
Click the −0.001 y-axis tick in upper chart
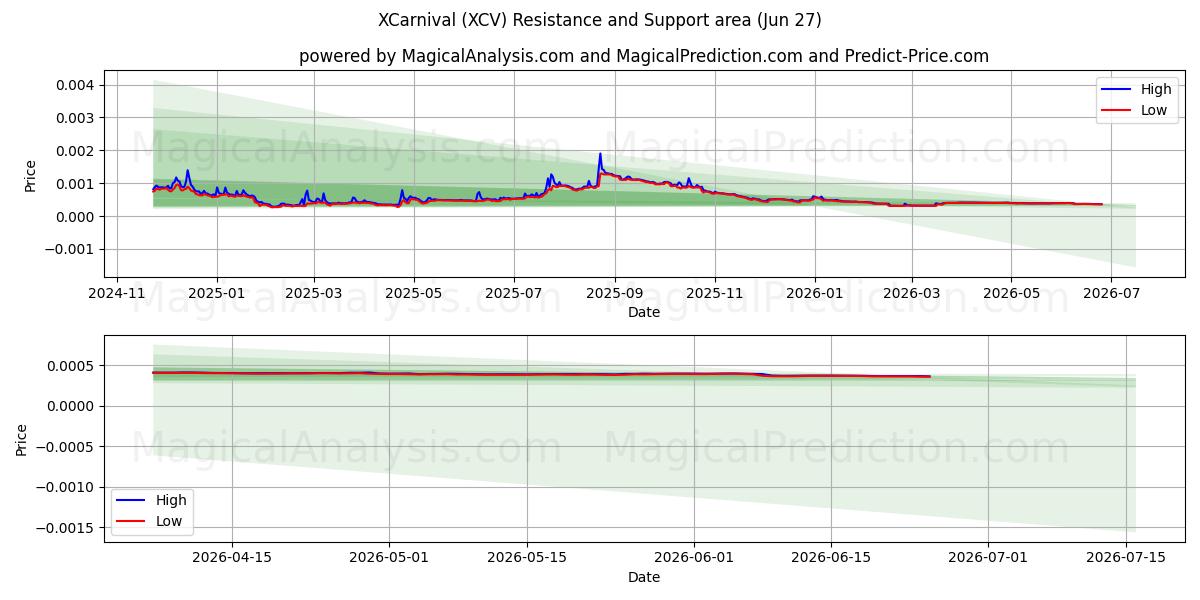click(x=70, y=250)
